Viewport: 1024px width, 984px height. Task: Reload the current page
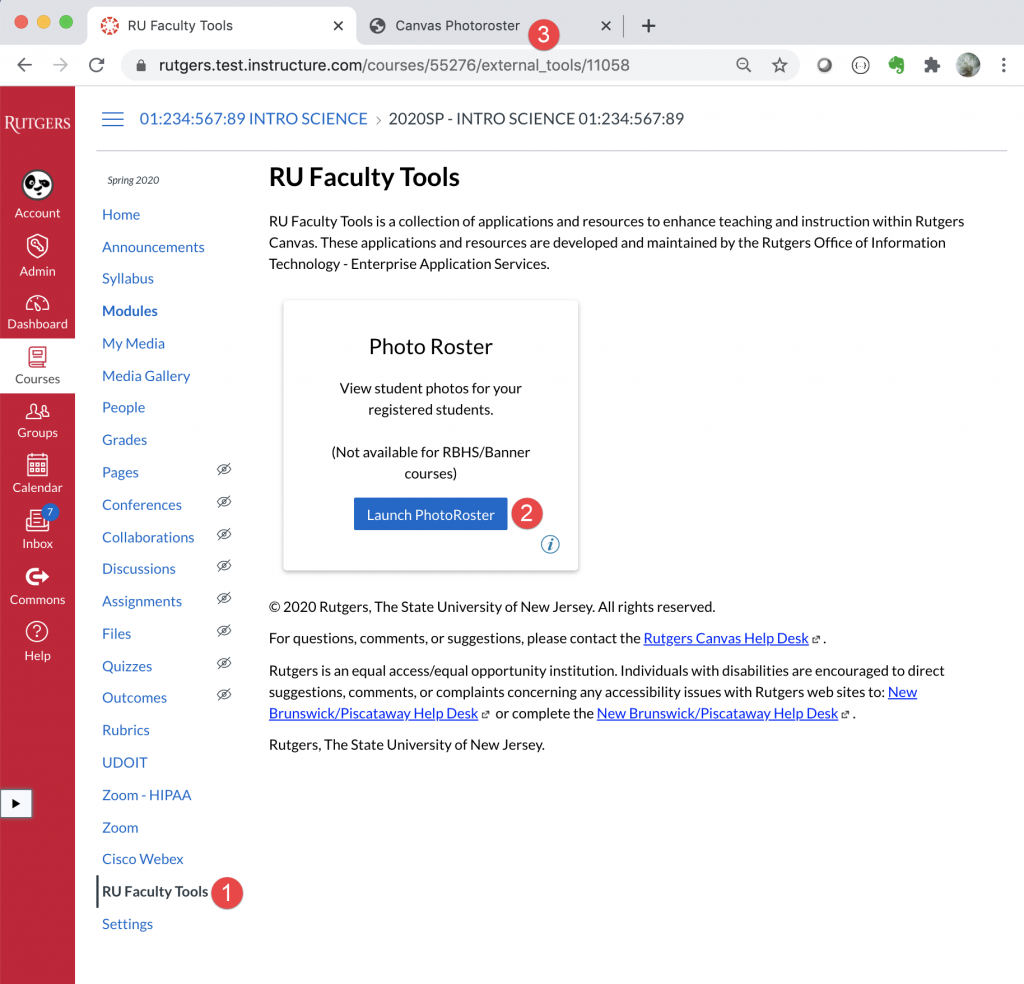click(x=97, y=65)
